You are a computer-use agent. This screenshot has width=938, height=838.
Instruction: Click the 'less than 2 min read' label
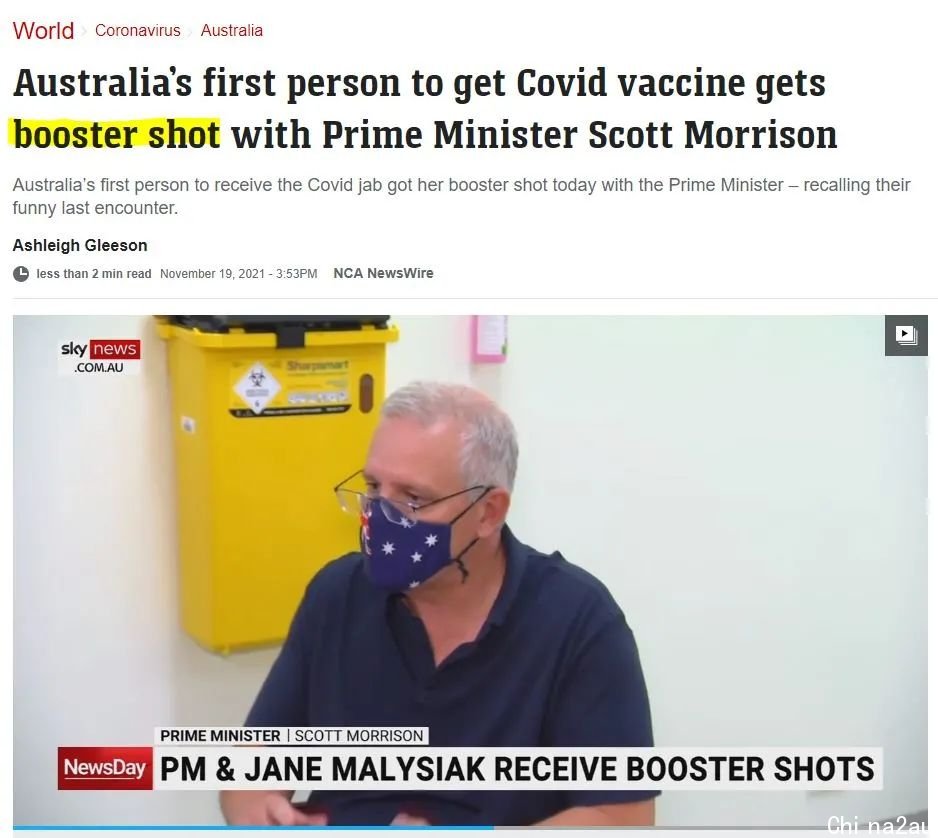point(94,274)
